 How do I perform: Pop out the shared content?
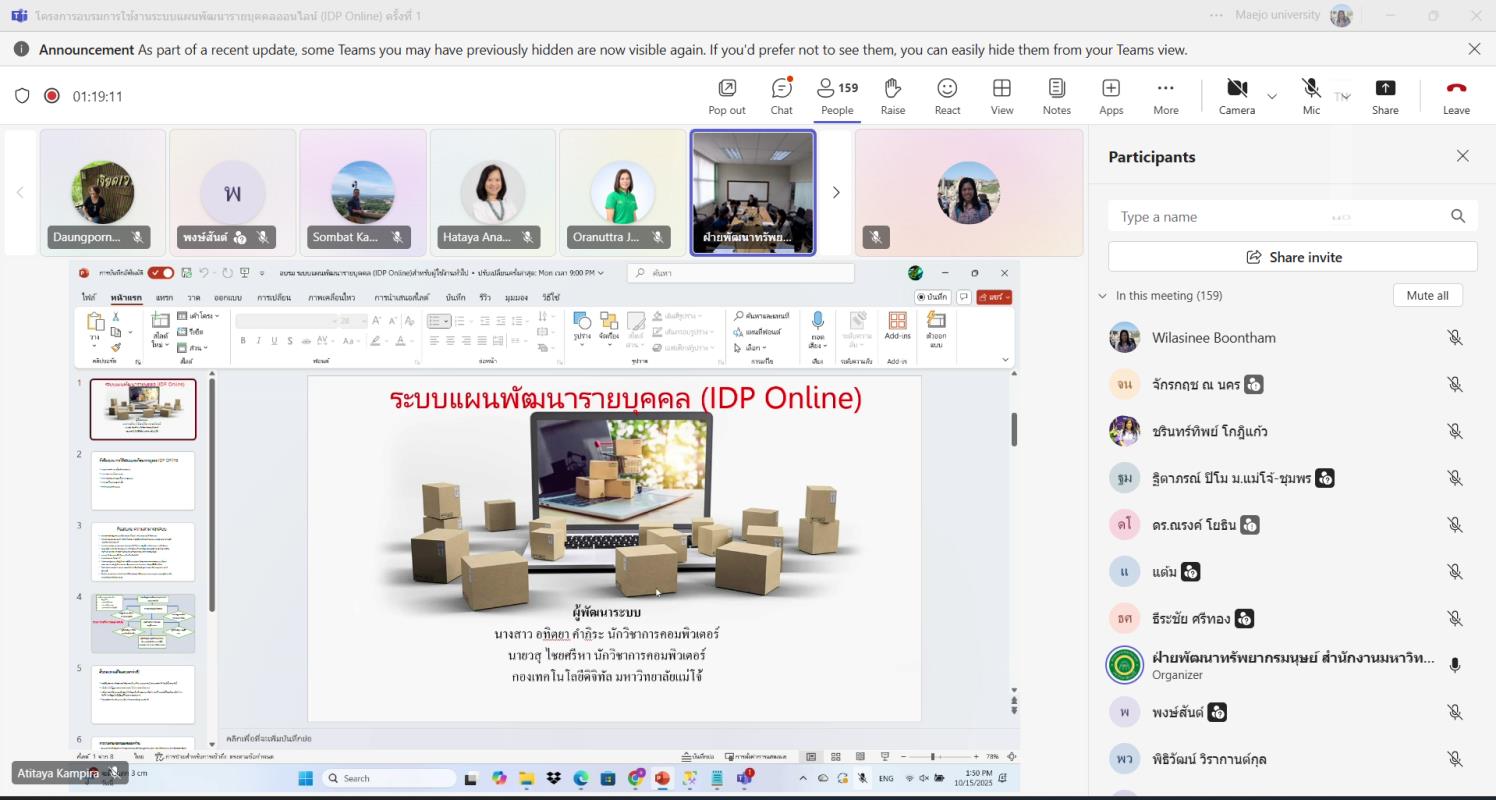(x=726, y=96)
